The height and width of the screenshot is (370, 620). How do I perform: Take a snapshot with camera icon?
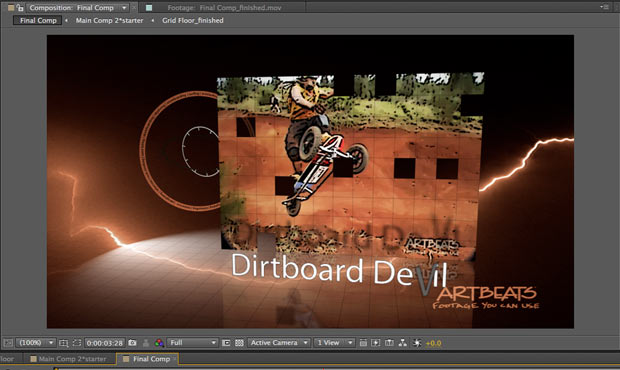(x=132, y=343)
